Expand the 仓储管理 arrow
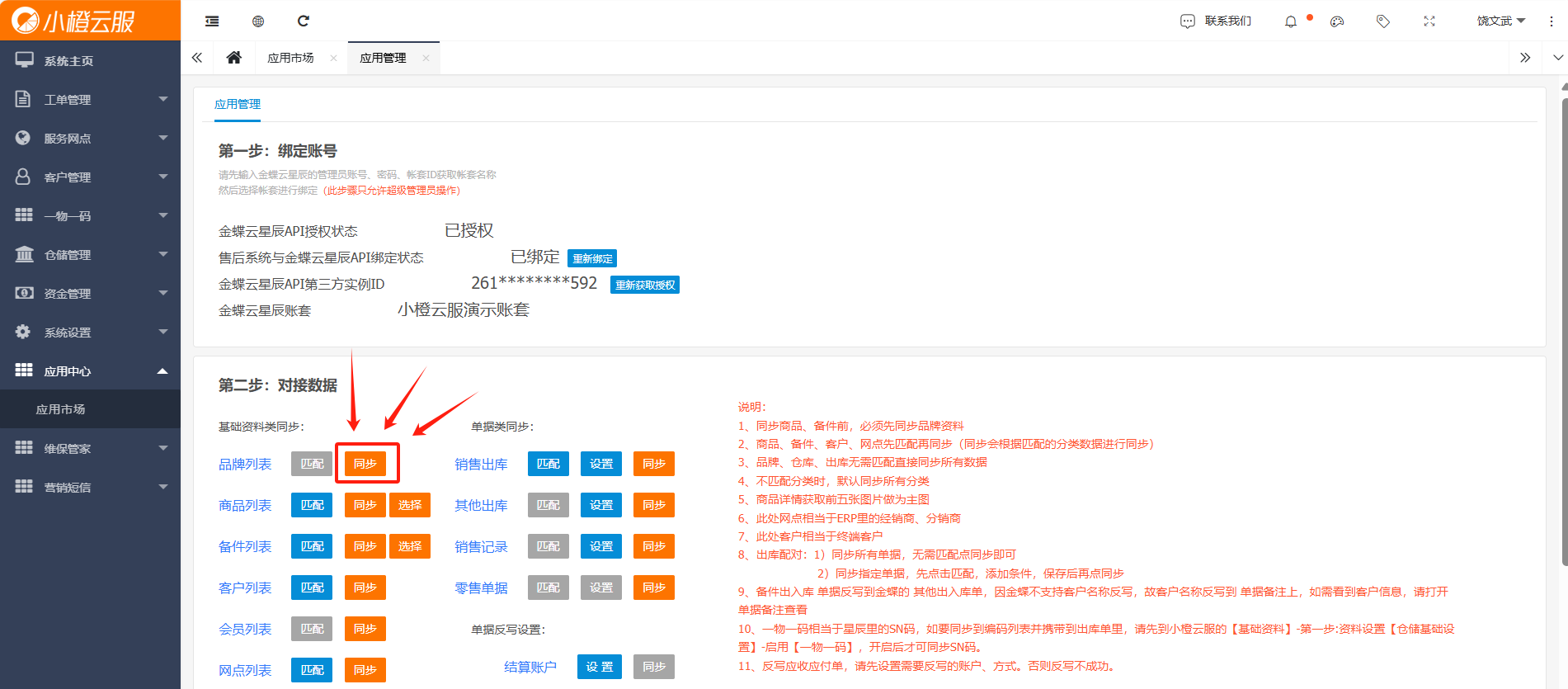Image resolution: width=1568 pixels, height=689 pixels. [162, 254]
